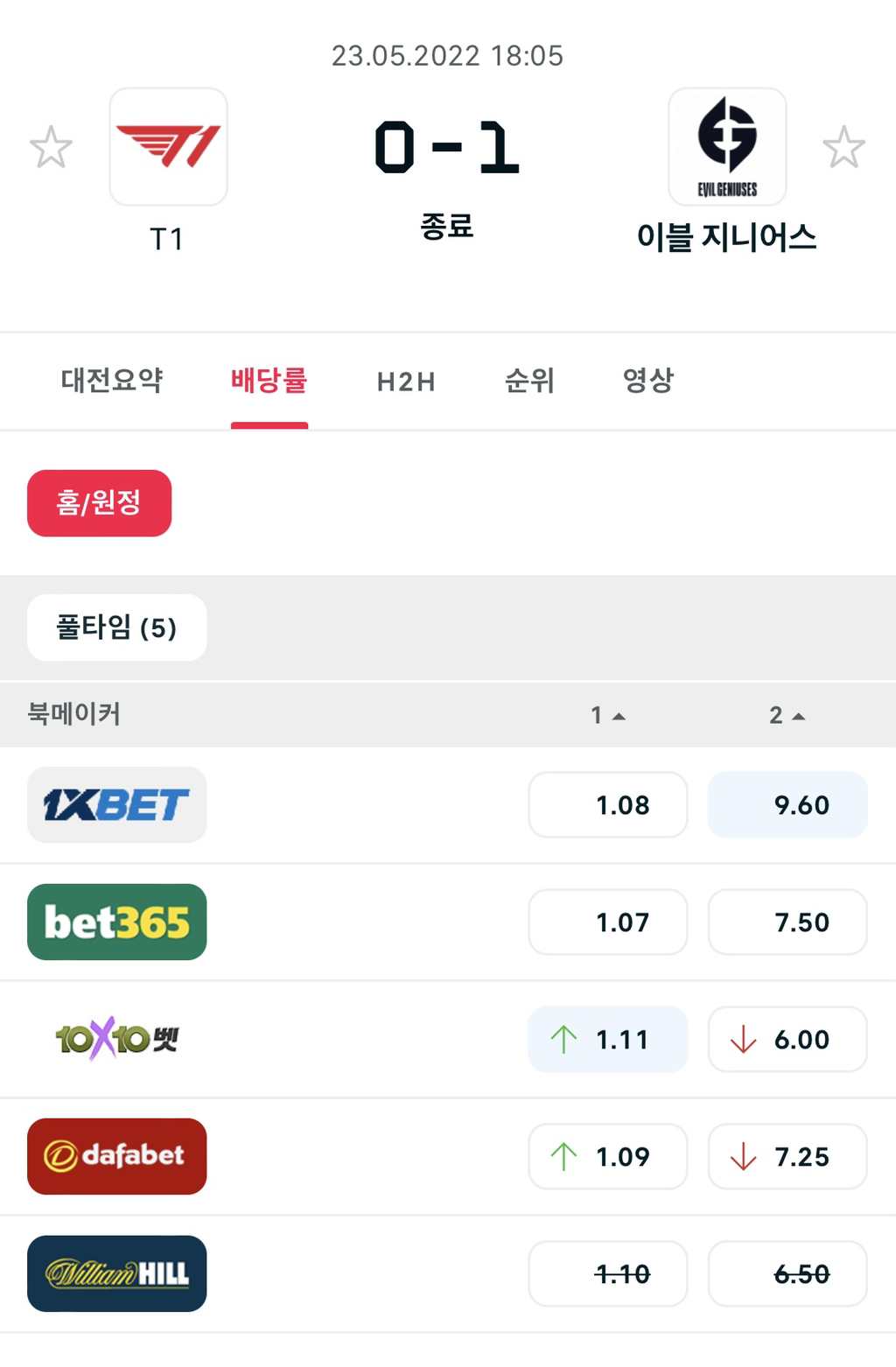Click the Evil Geniuses team logo
Viewport: 896px width, 1367px height.
click(x=729, y=147)
